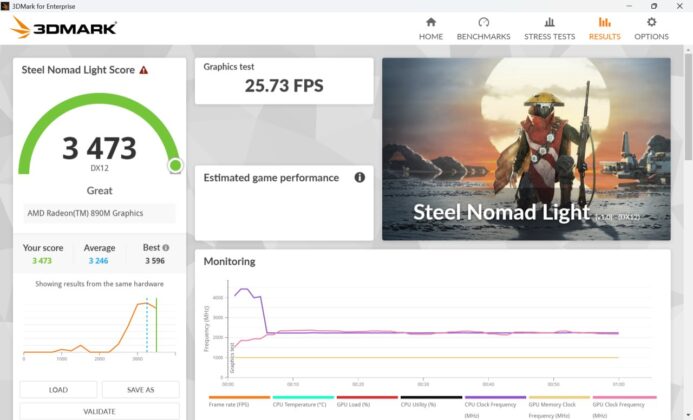
Task: Click the 3DMark app icon in title bar
Action: (5, 6)
